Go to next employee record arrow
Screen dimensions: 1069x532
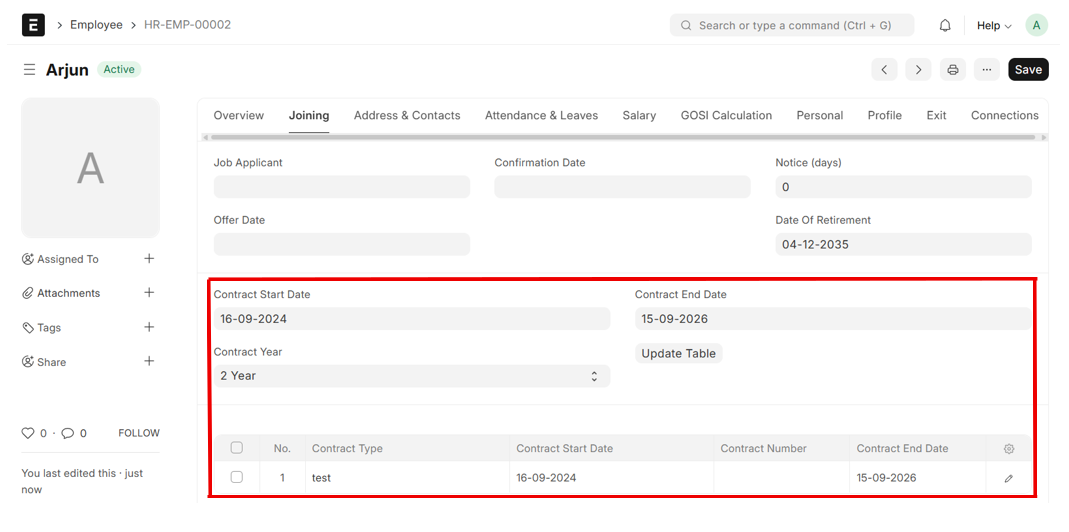tap(918, 69)
